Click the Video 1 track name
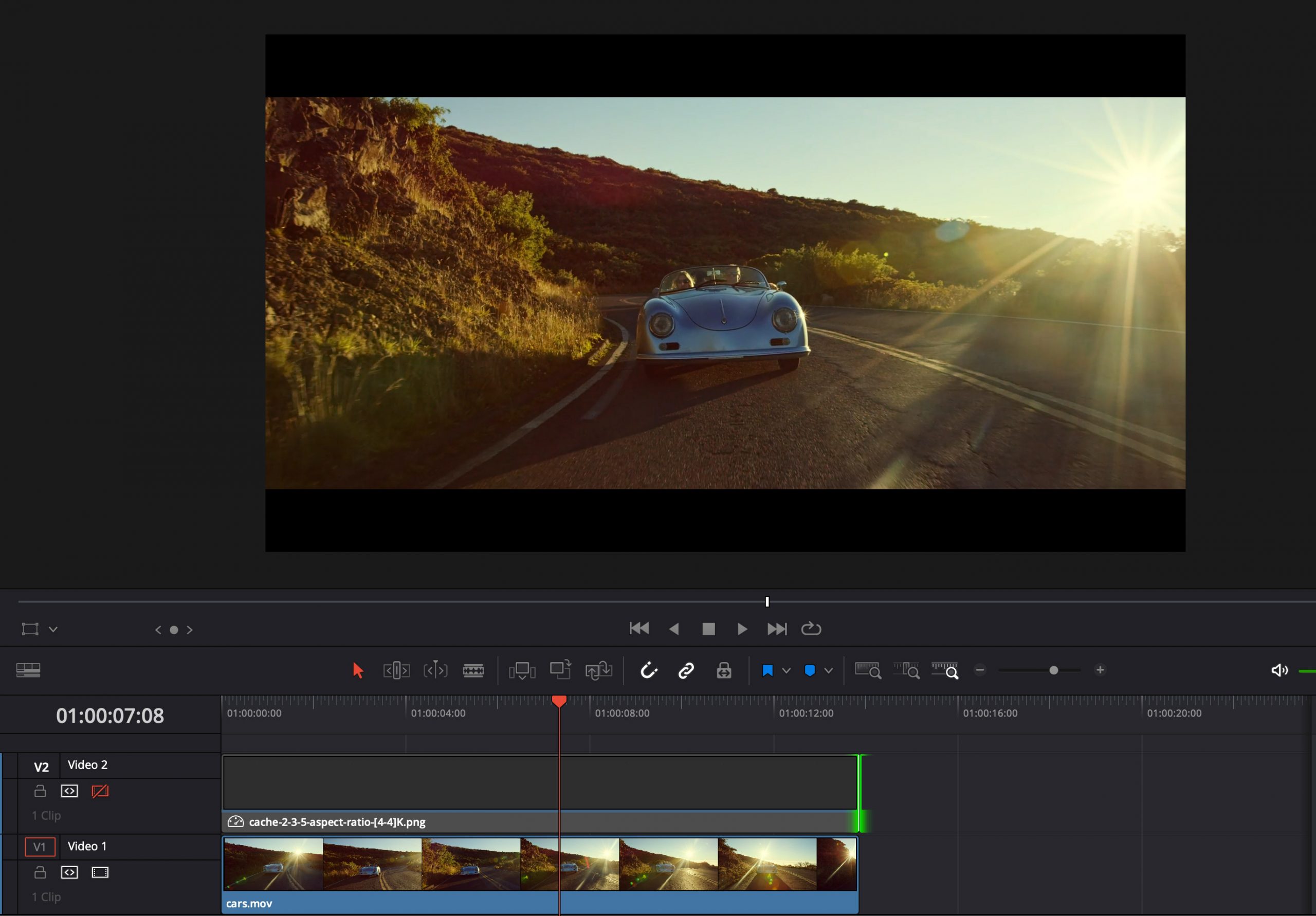 pos(87,846)
